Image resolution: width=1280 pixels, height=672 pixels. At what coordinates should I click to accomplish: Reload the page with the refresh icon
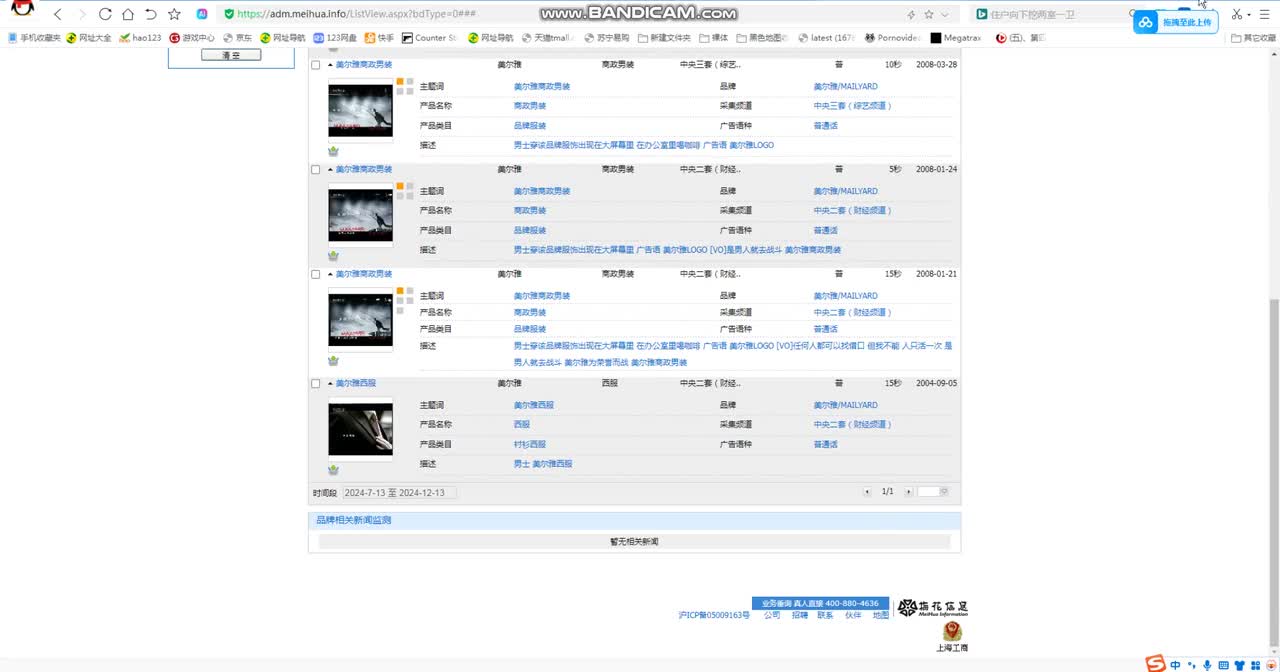point(105,14)
